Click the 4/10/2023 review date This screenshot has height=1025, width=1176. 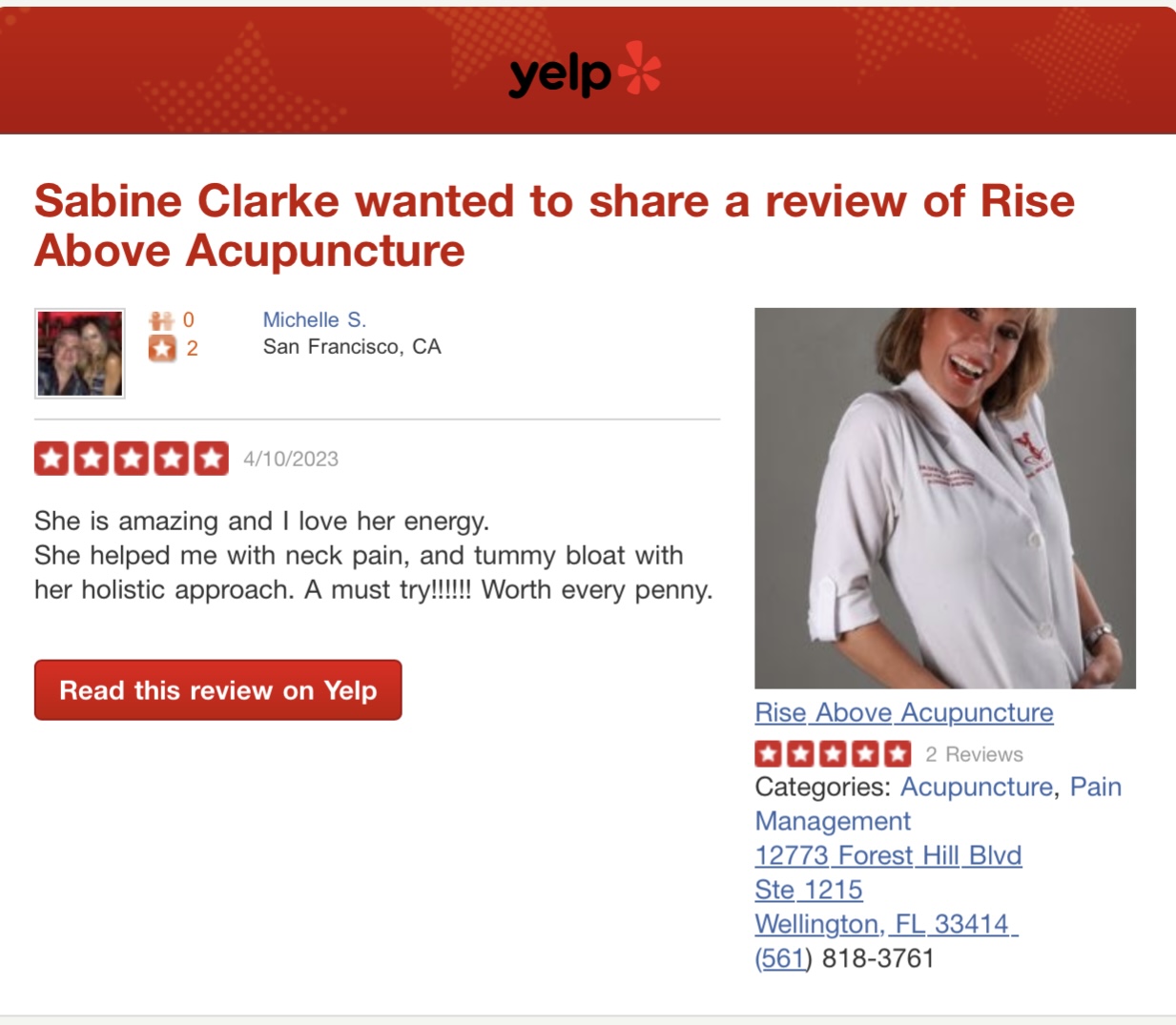coord(291,460)
